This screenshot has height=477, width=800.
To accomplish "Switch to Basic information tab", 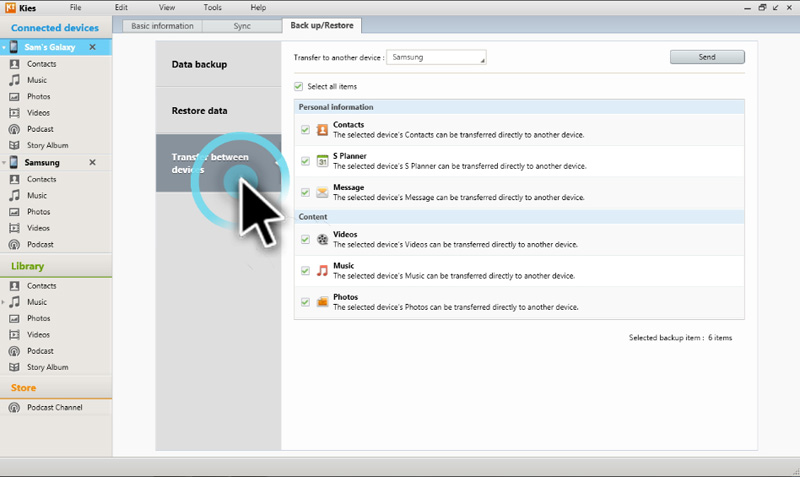I will tap(162, 26).
